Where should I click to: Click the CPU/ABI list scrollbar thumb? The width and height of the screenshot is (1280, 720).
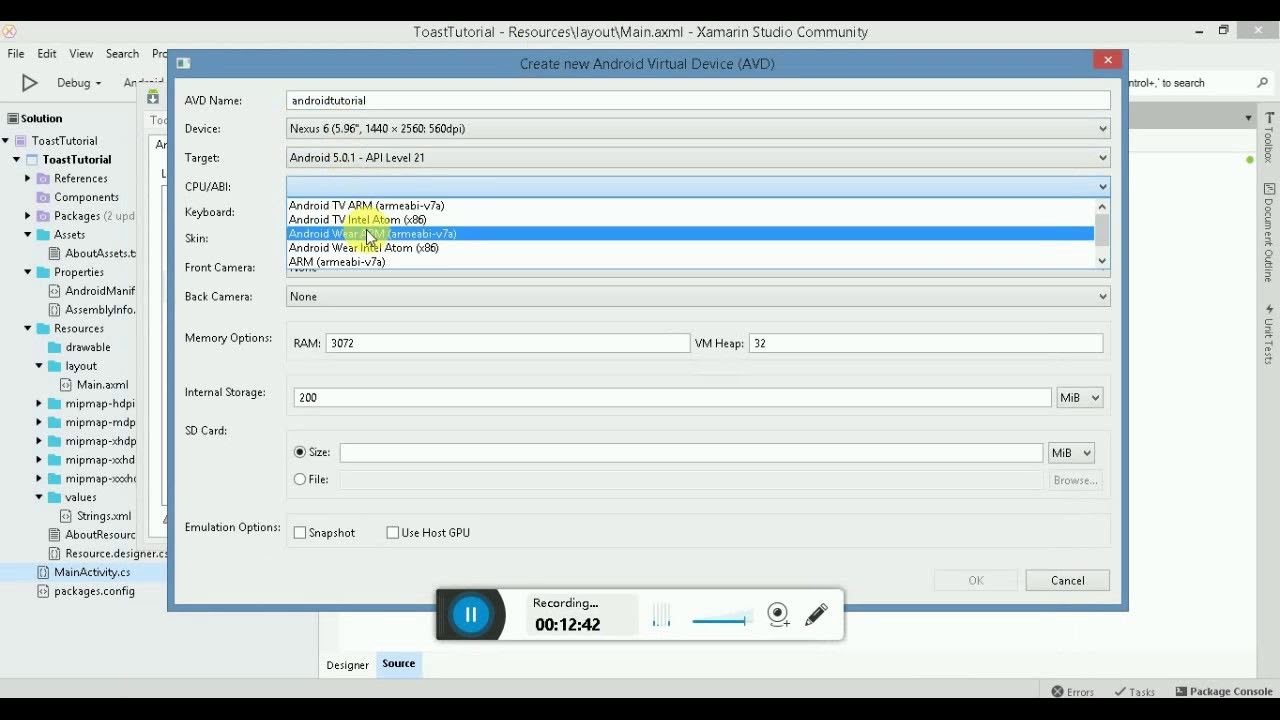click(1102, 230)
